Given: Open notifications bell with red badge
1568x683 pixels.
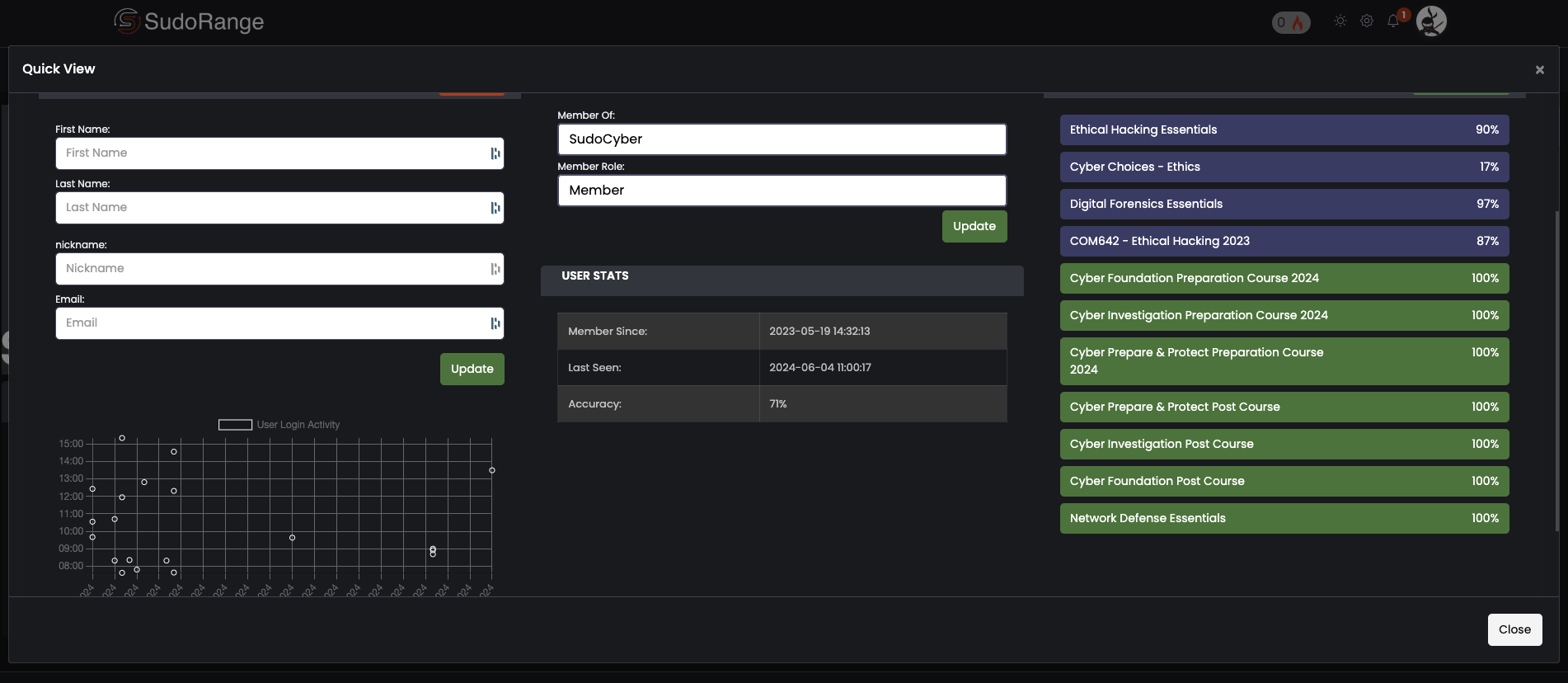Looking at the screenshot, I should point(1395,20).
